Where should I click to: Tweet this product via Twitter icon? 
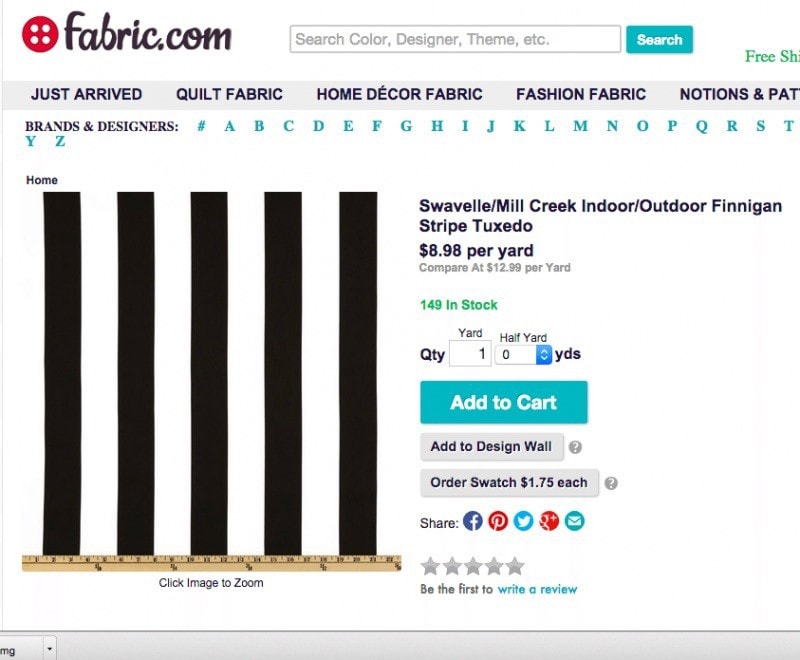point(523,521)
